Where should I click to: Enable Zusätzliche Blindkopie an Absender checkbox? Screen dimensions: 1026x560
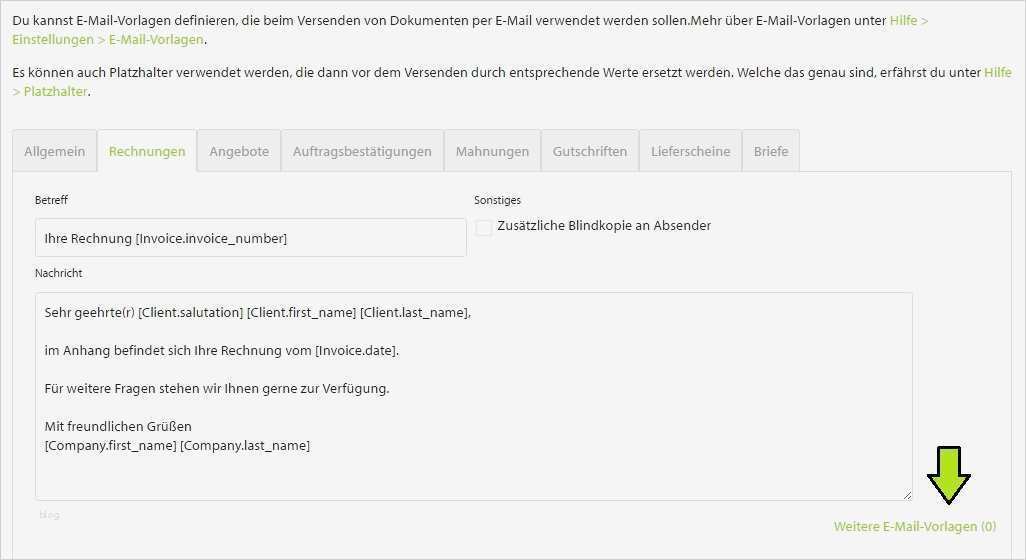[484, 227]
